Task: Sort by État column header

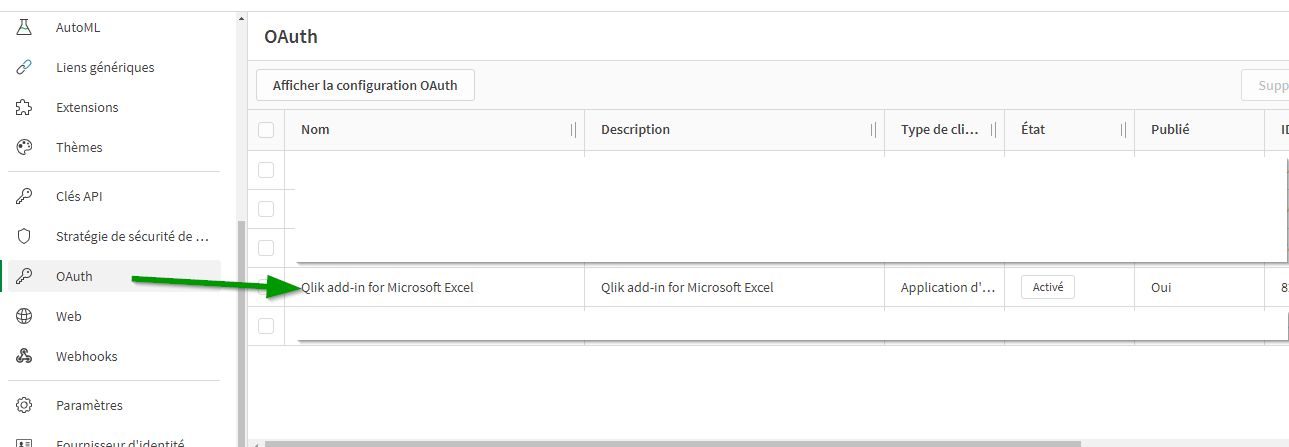Action: [1033, 130]
